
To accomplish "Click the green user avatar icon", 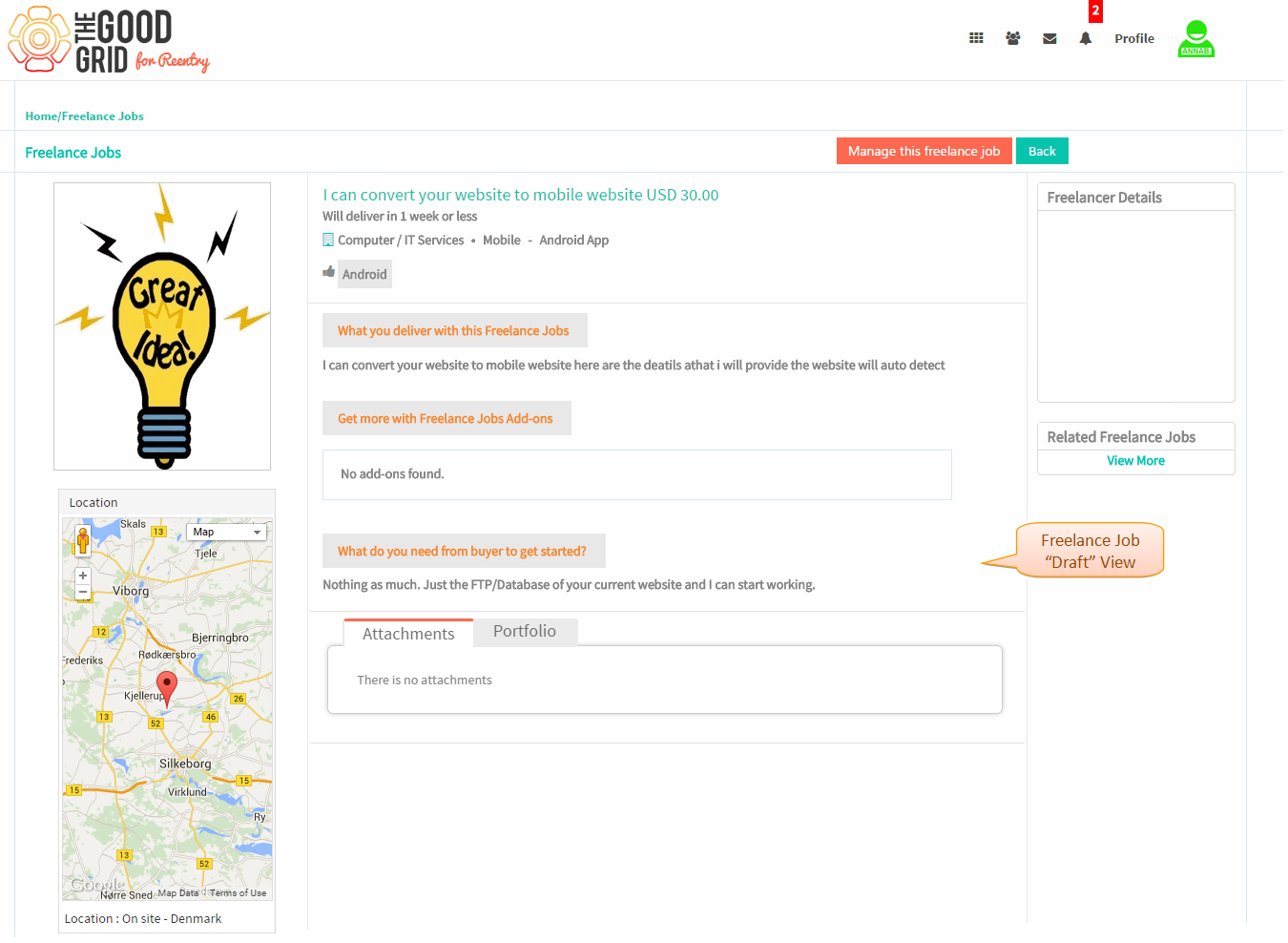I will 1196,39.
